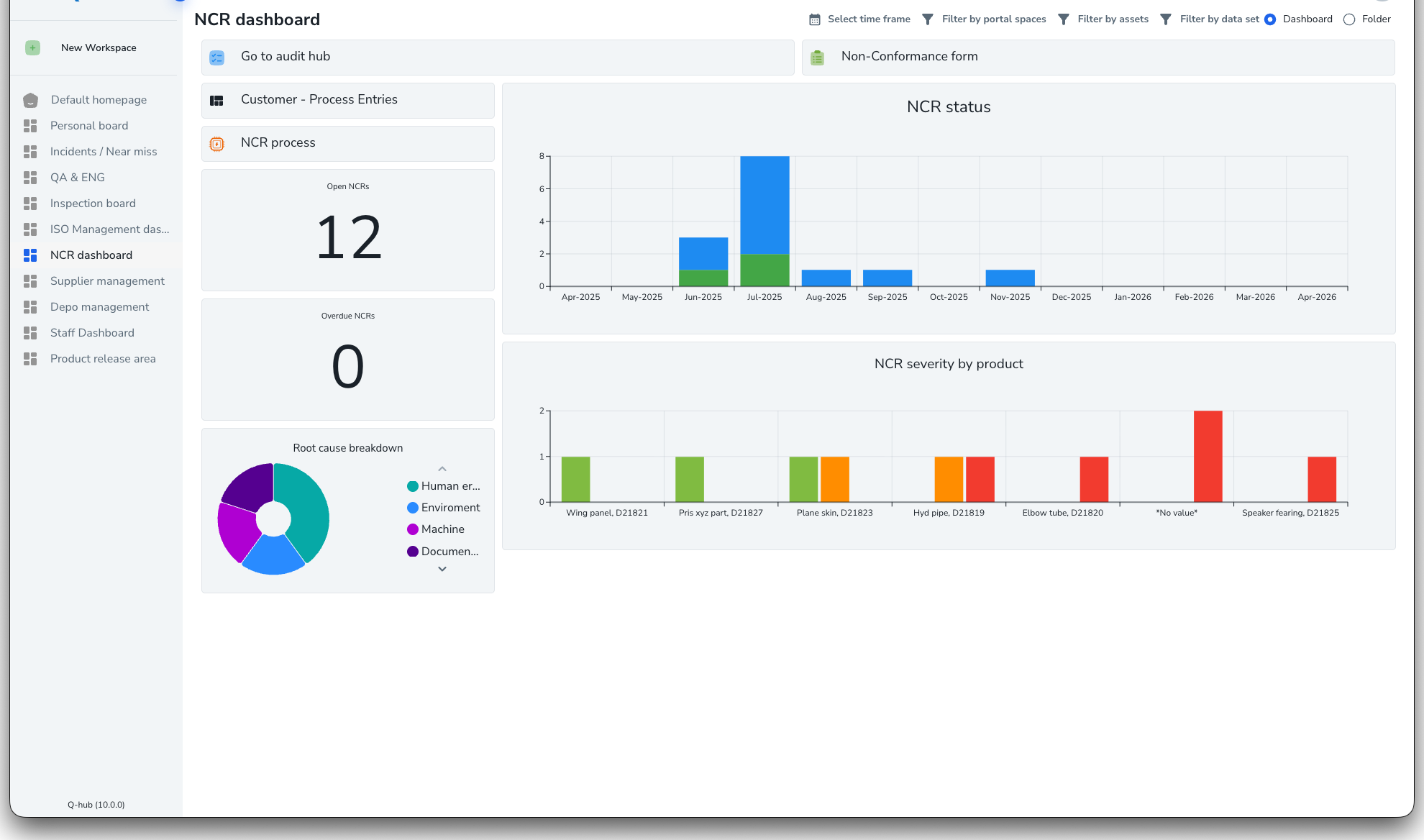Select the Folder radio button

pos(1349,19)
